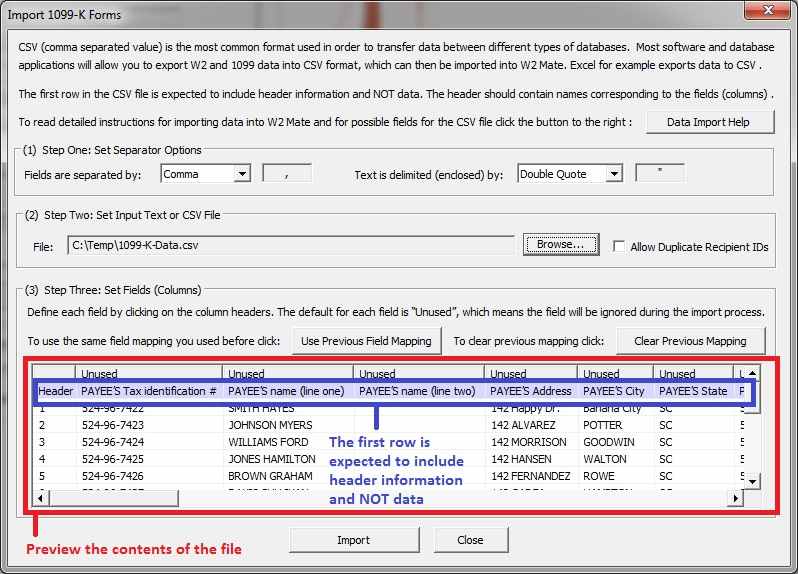
Task: Select the JONES HAMILTON name cell
Action: [x=288, y=459]
